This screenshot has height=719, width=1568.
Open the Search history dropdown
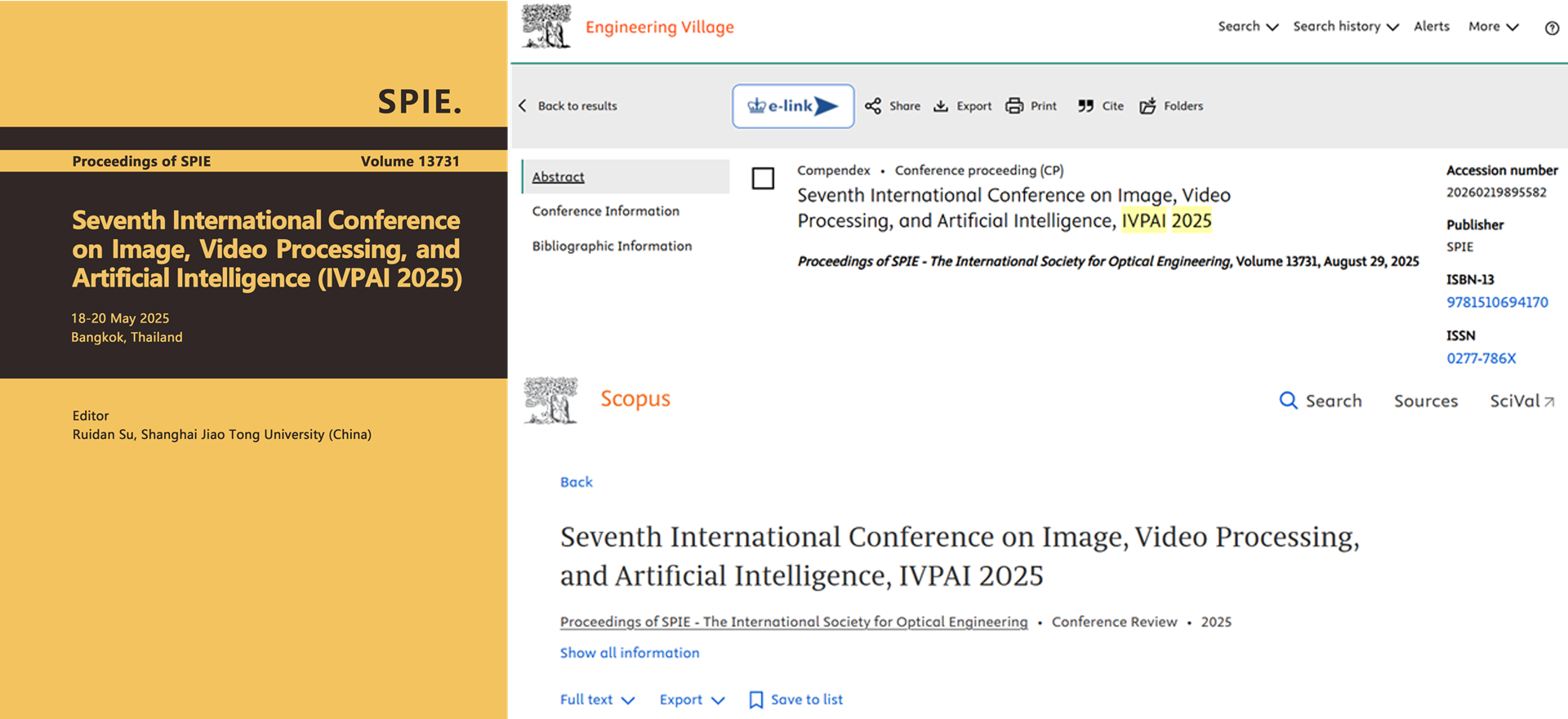click(1345, 27)
